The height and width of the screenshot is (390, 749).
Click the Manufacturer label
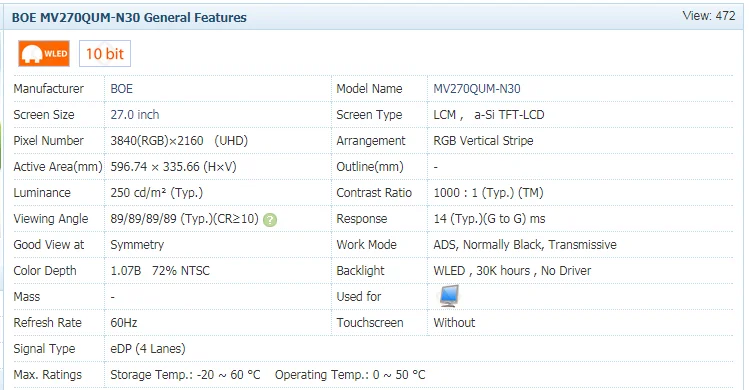click(x=49, y=89)
